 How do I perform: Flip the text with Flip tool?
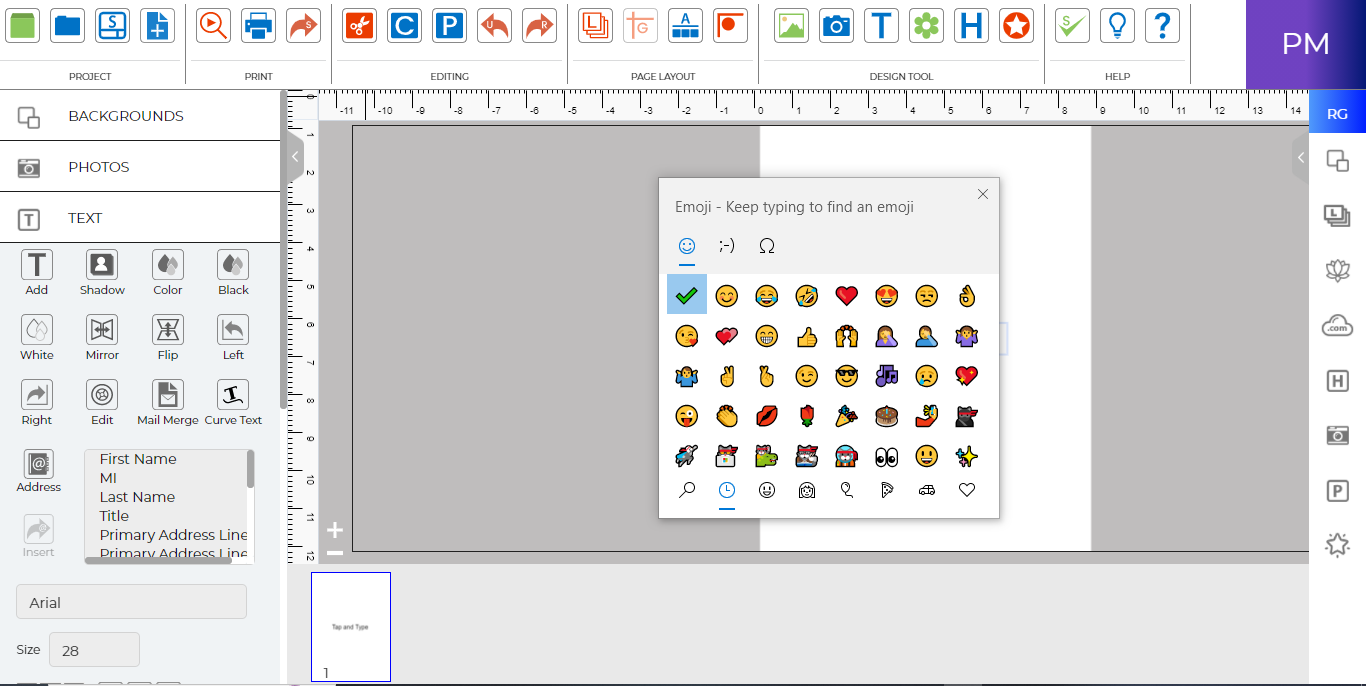pos(168,338)
